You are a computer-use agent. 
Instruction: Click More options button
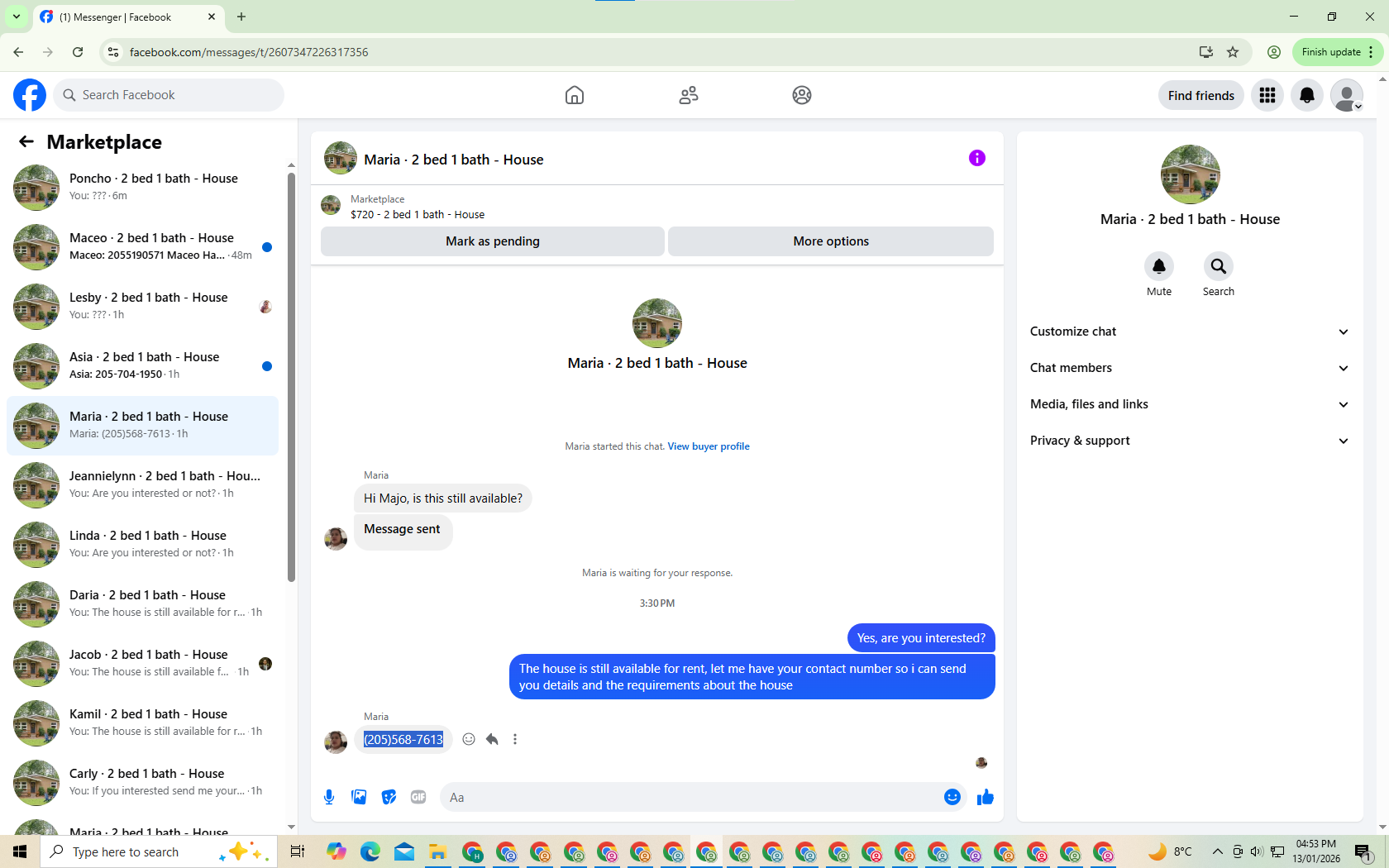coord(831,241)
